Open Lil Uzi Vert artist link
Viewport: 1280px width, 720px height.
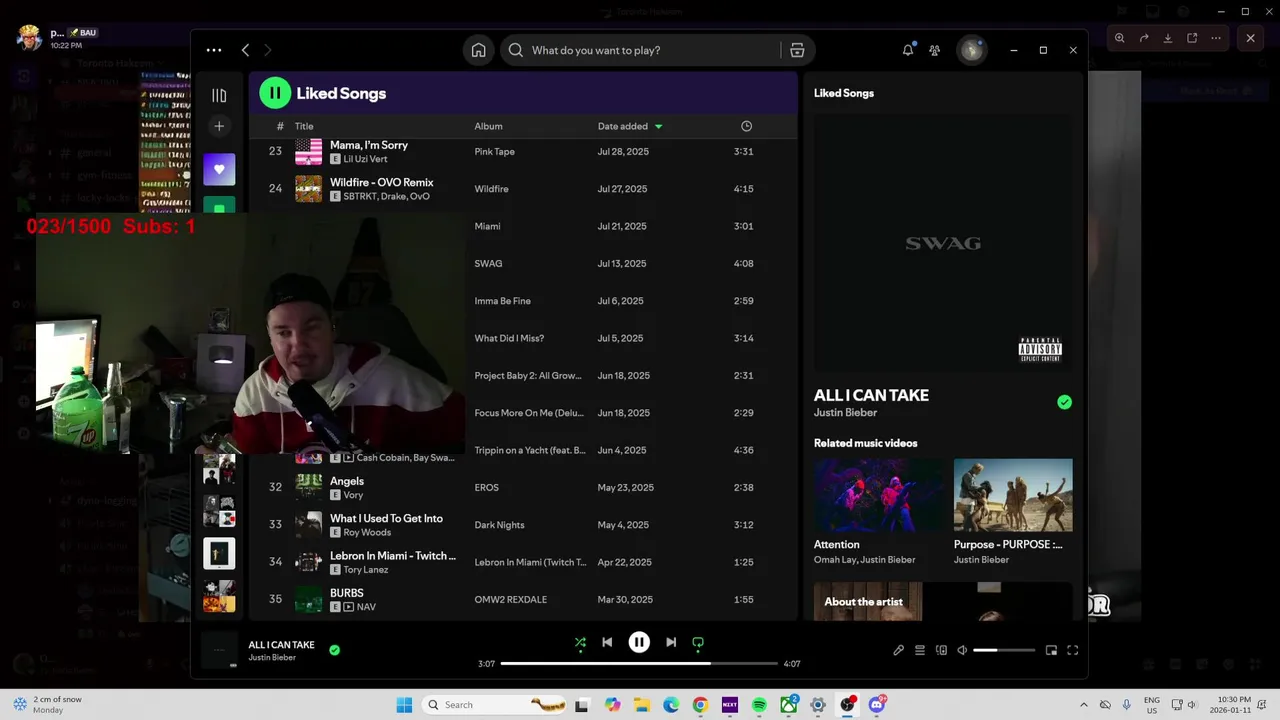(x=365, y=159)
